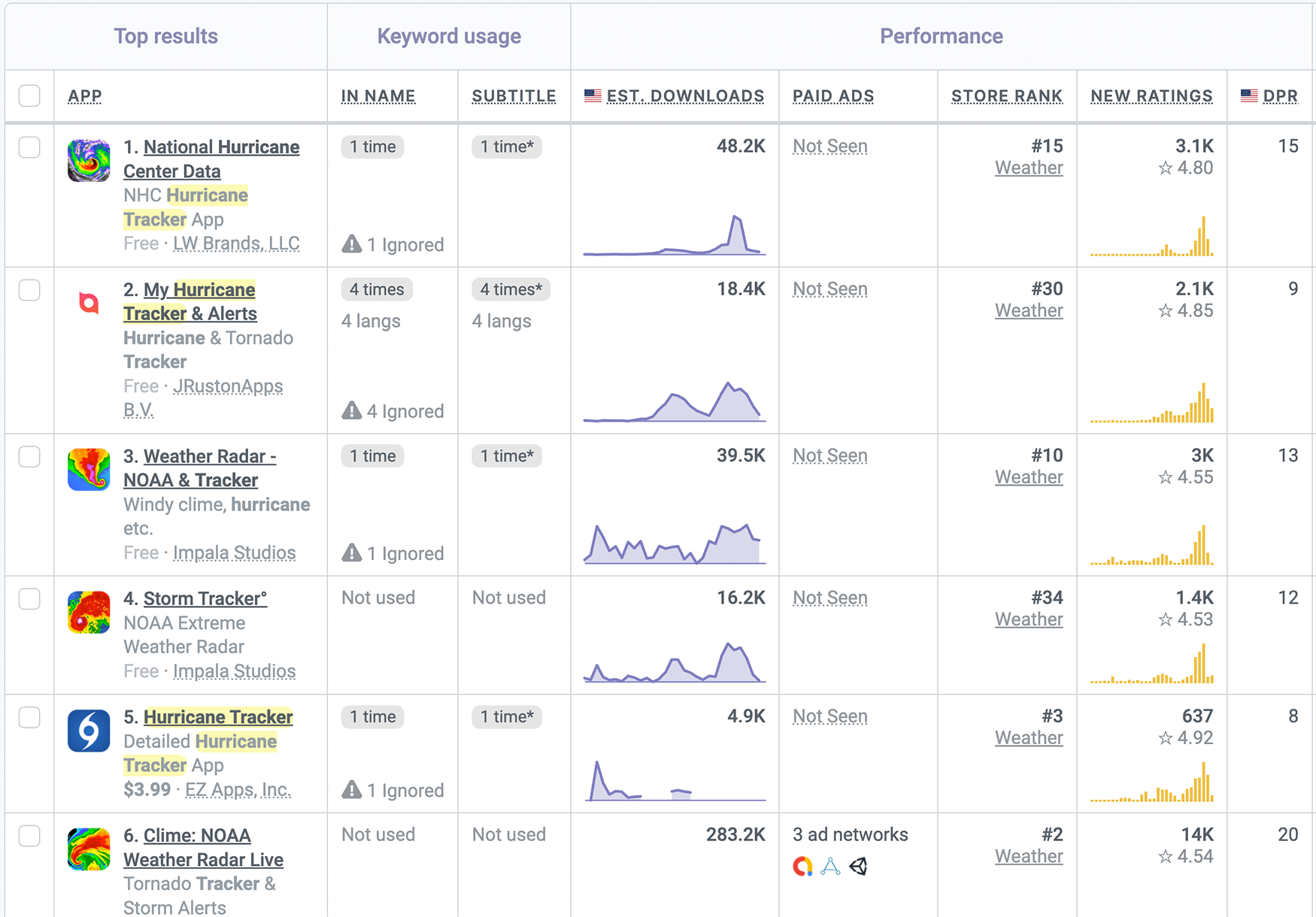Click Weather category under rank #2
The image size is (1316, 917).
click(x=1029, y=856)
